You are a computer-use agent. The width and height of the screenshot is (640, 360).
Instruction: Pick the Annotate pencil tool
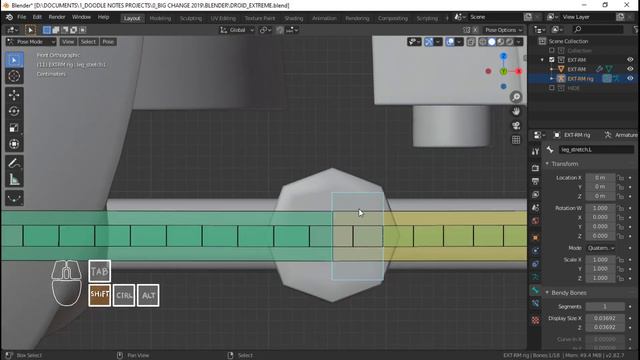tap(14, 163)
